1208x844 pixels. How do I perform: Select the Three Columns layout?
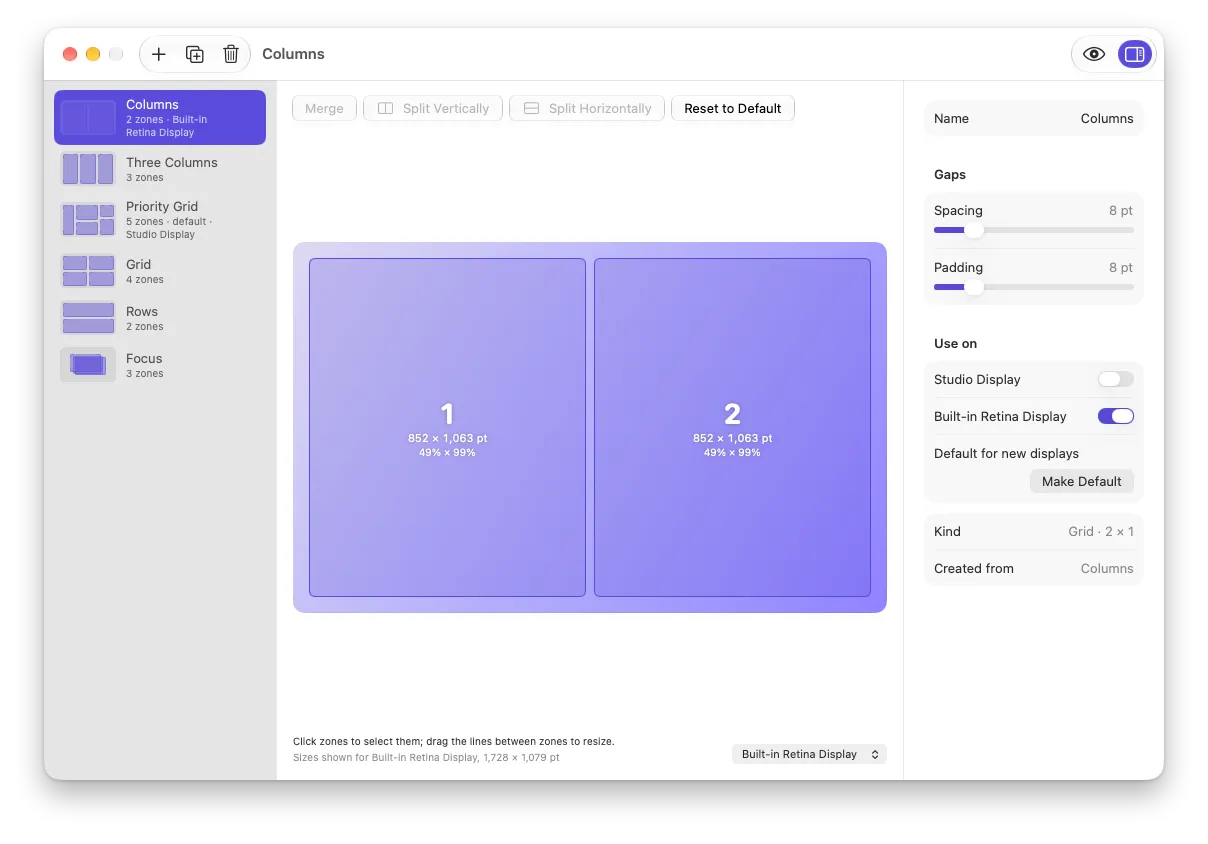[x=160, y=169]
